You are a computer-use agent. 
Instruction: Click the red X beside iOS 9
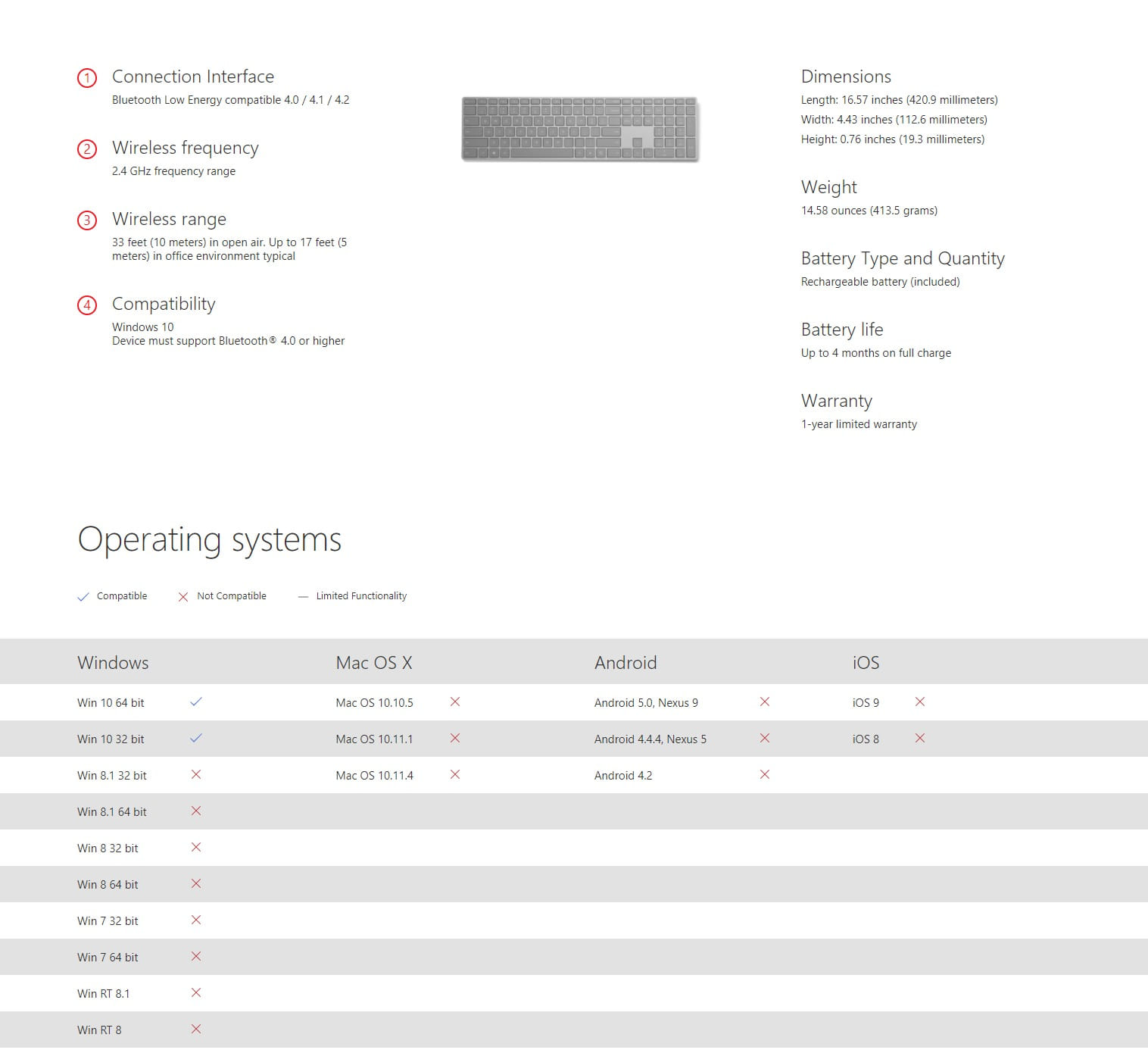click(x=920, y=702)
